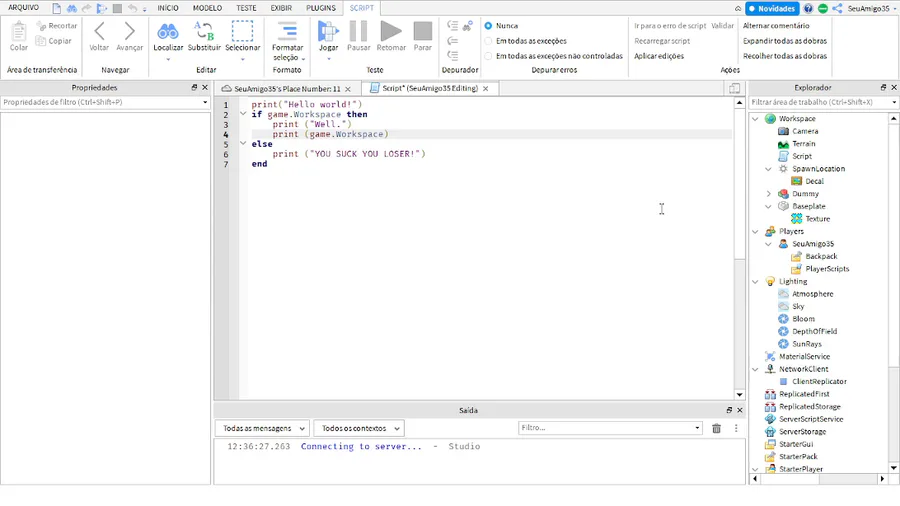Click Expandir todas as dobras
The height and width of the screenshot is (506, 900).
click(x=785, y=41)
